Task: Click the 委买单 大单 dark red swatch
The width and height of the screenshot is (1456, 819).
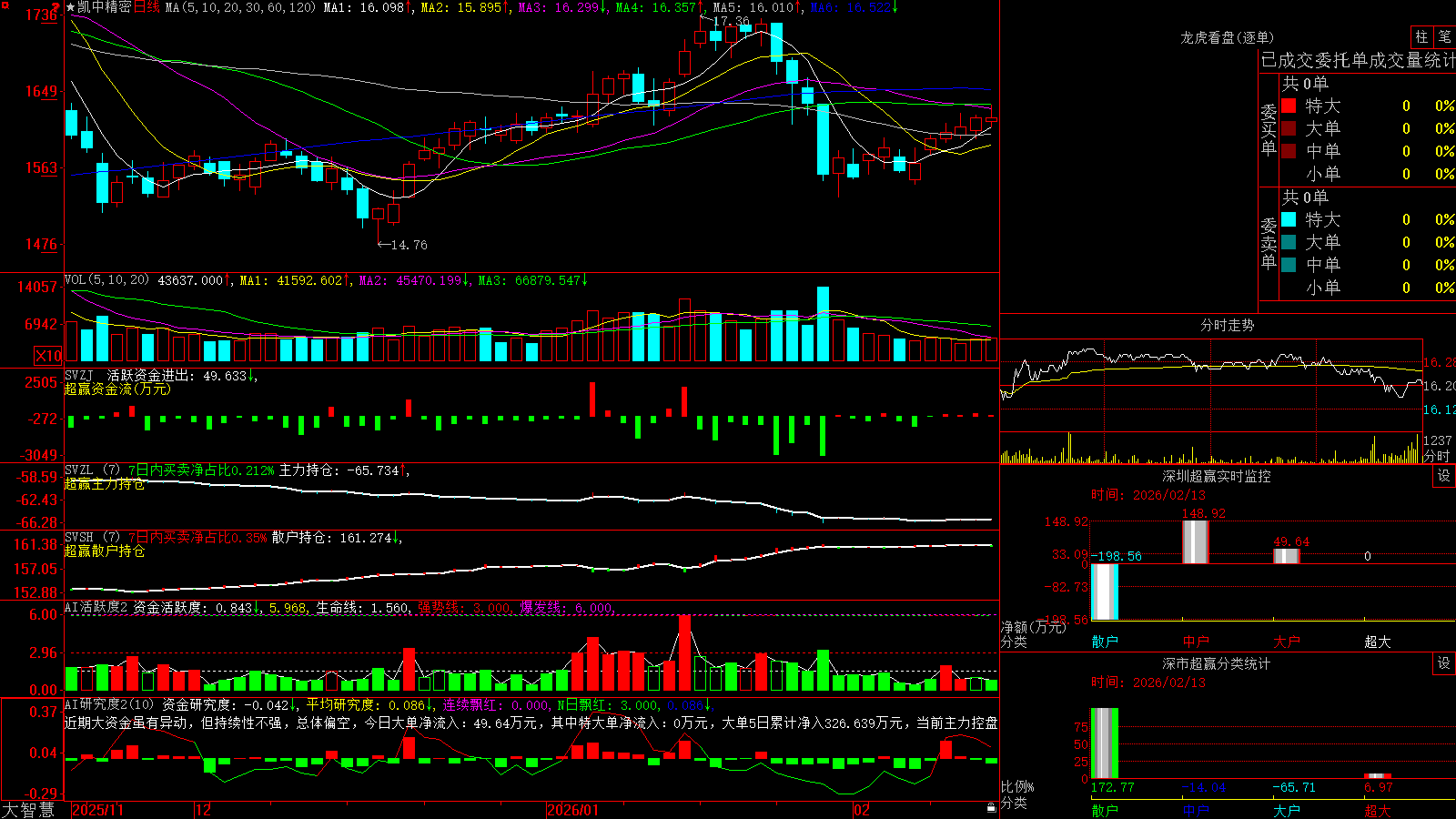Action: (1289, 128)
